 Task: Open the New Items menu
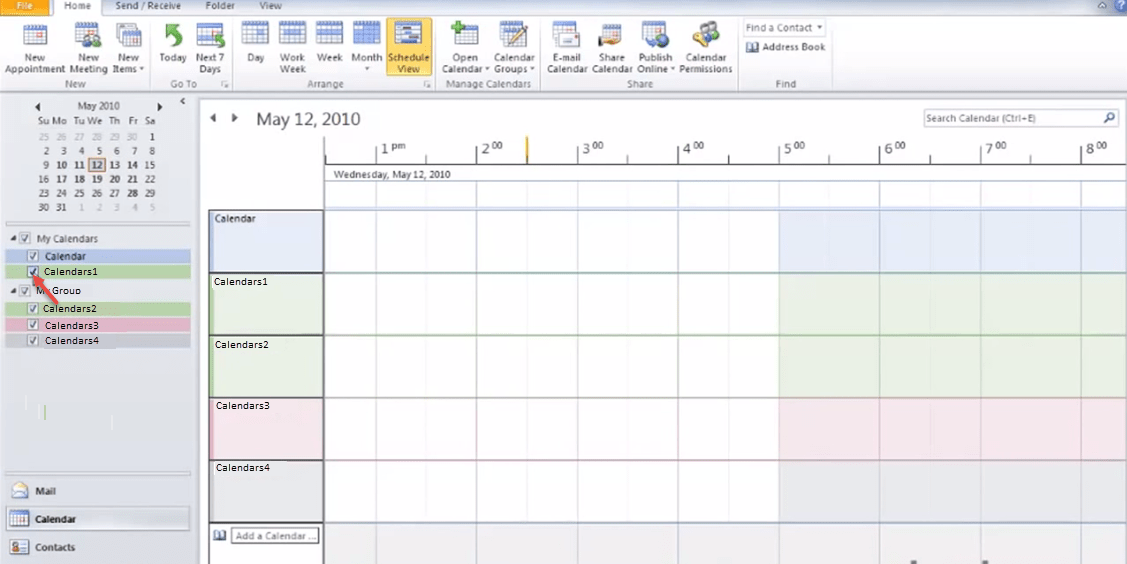point(129,47)
